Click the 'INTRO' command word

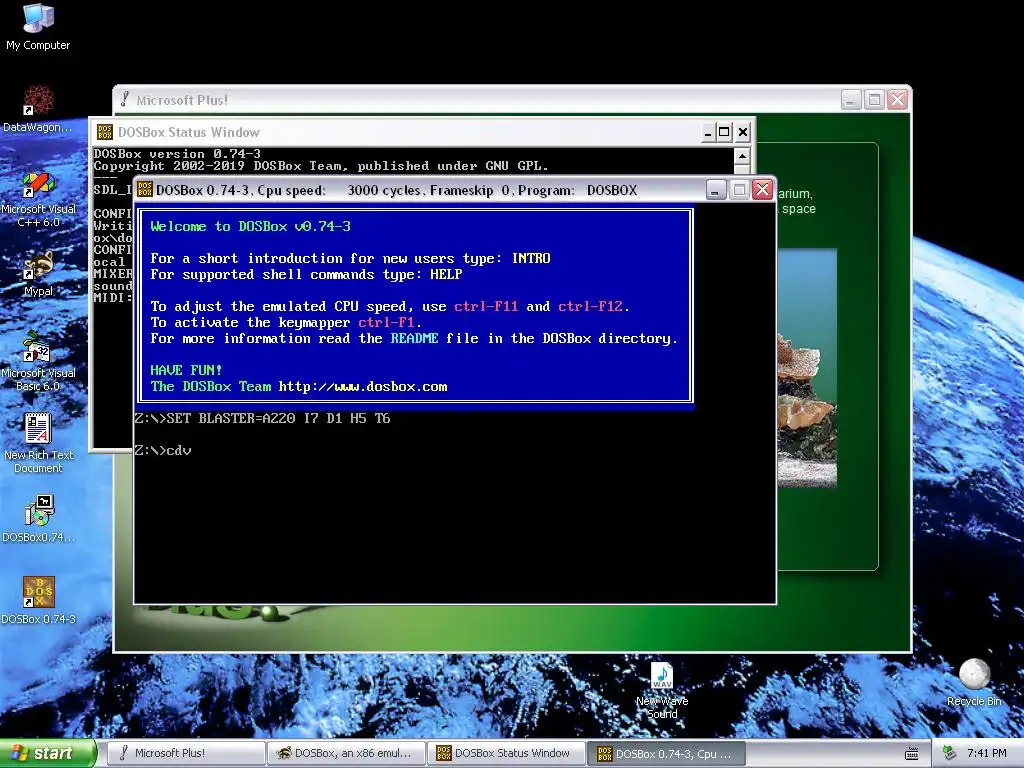[x=531, y=259]
